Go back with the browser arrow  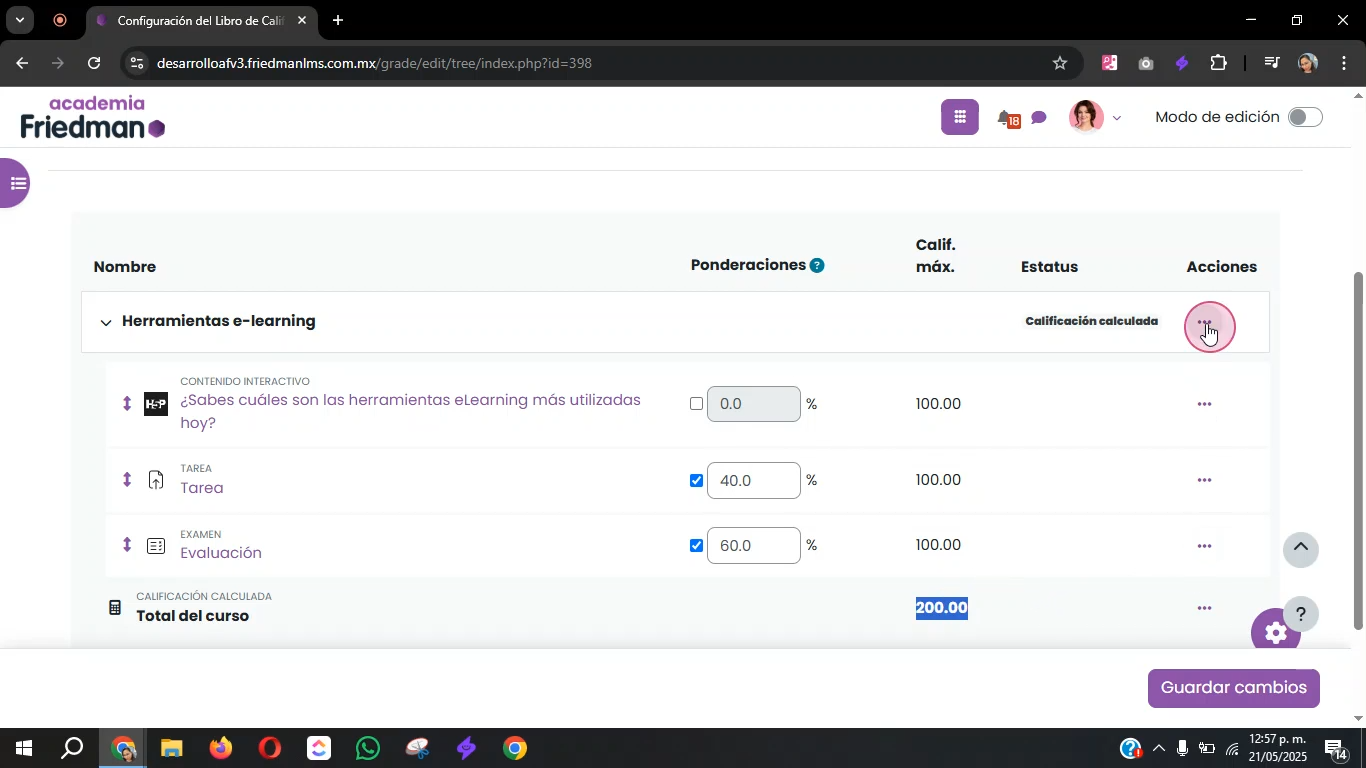point(21,63)
